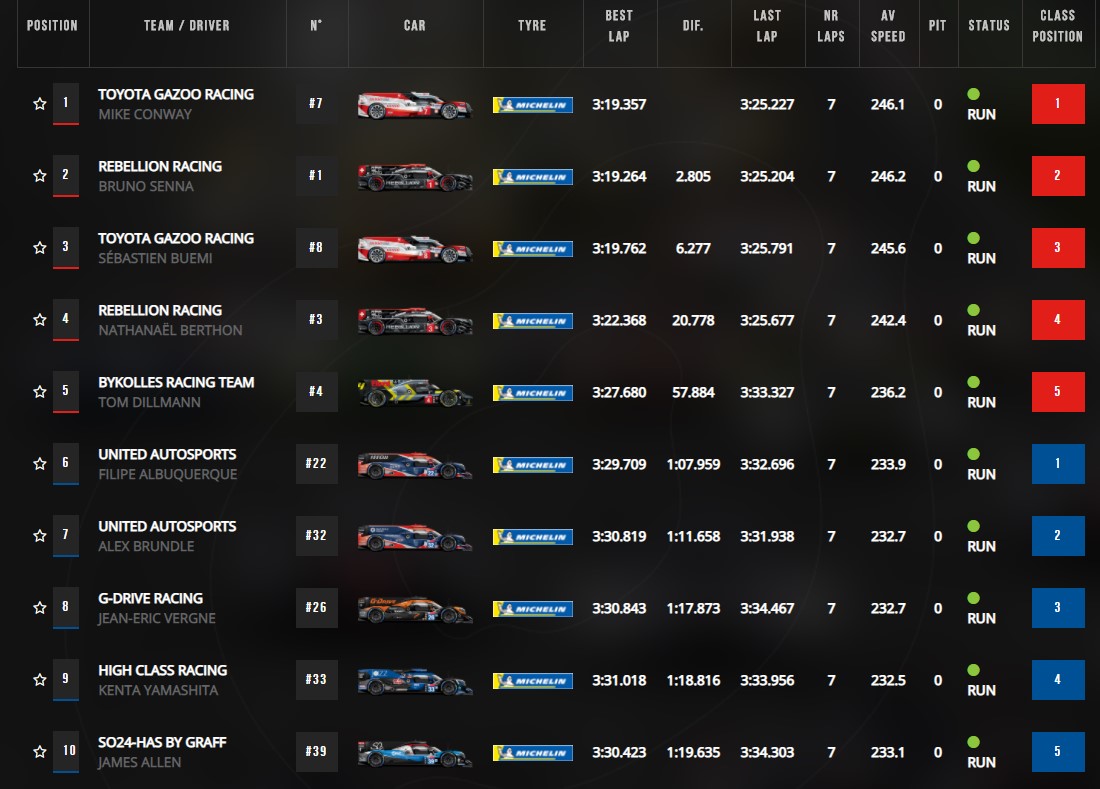Select the #22 United Autosports car image

tap(415, 465)
